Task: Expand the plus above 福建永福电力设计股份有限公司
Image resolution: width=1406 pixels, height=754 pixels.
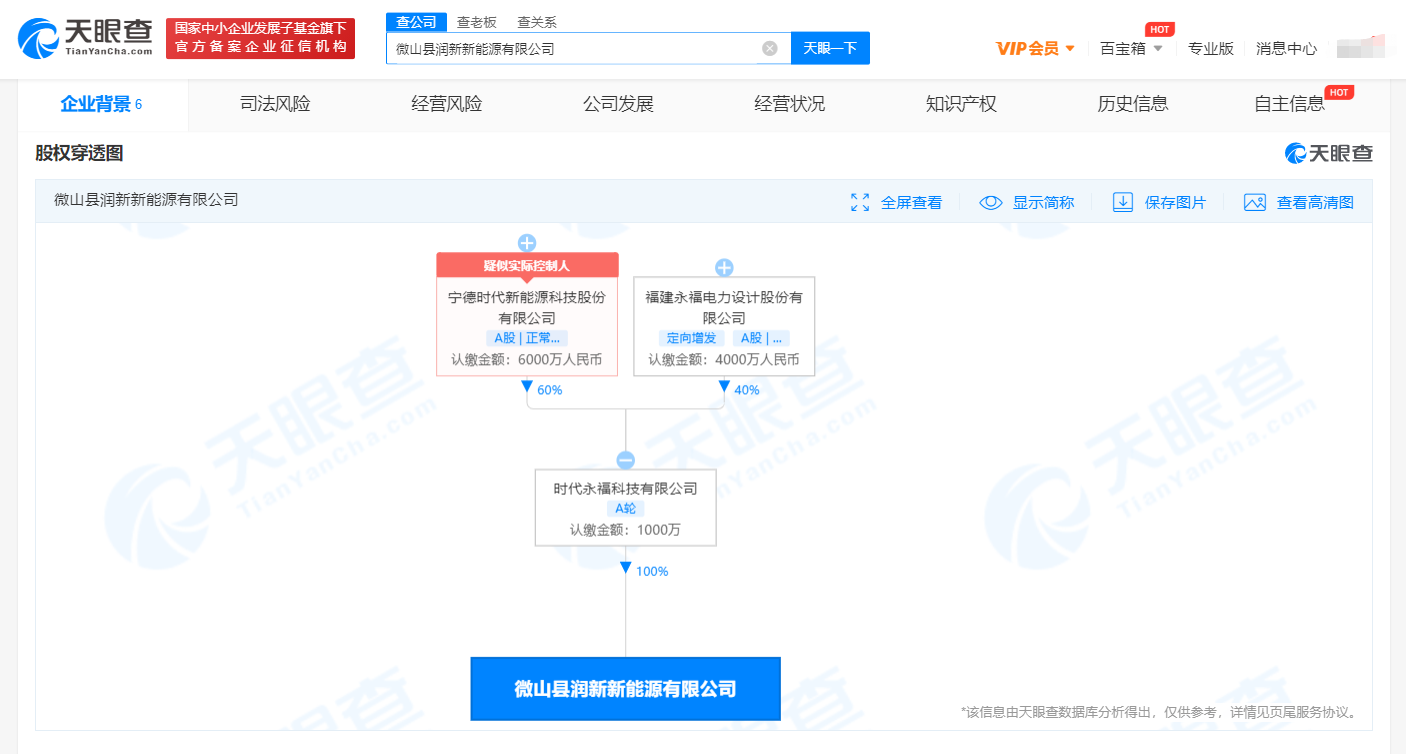Action: click(x=724, y=267)
